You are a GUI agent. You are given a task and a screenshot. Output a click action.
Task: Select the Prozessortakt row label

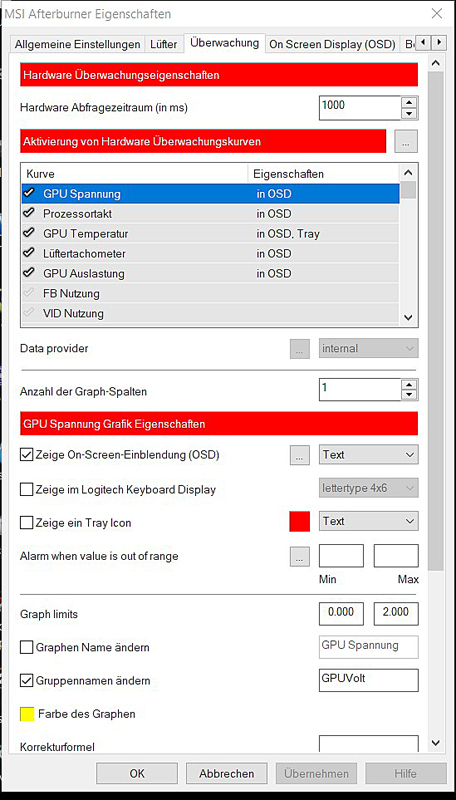click(78, 214)
